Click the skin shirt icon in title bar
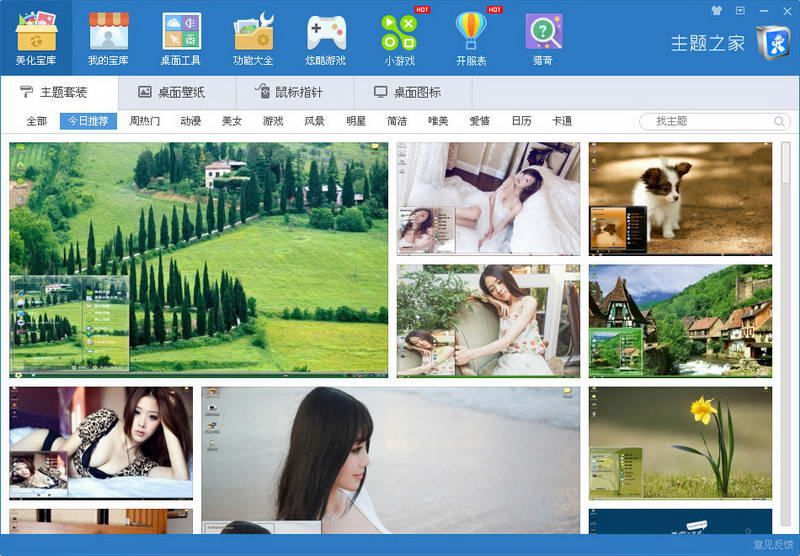The image size is (800, 556). point(717,10)
